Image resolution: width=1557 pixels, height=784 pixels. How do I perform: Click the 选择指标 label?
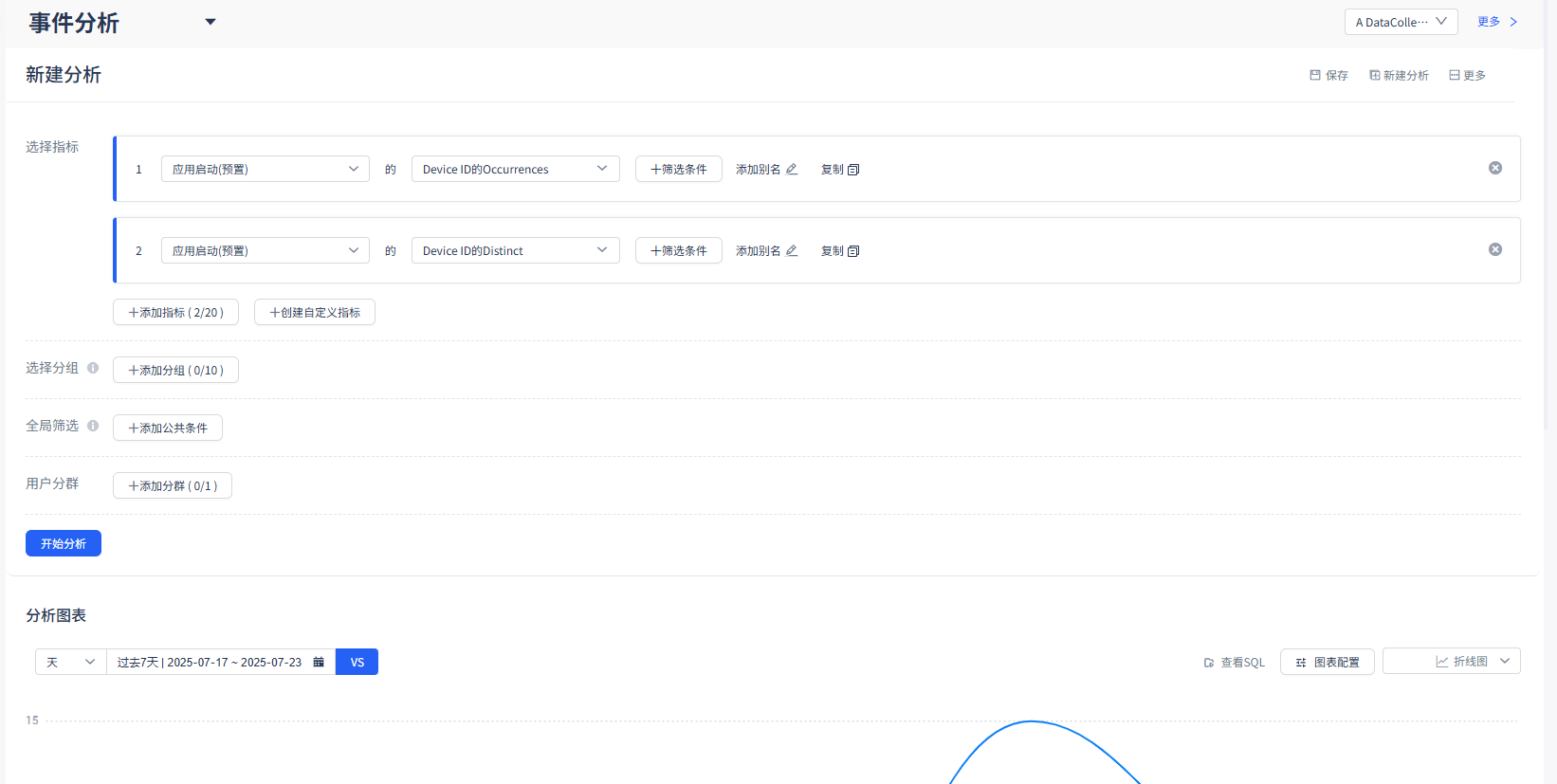point(52,147)
